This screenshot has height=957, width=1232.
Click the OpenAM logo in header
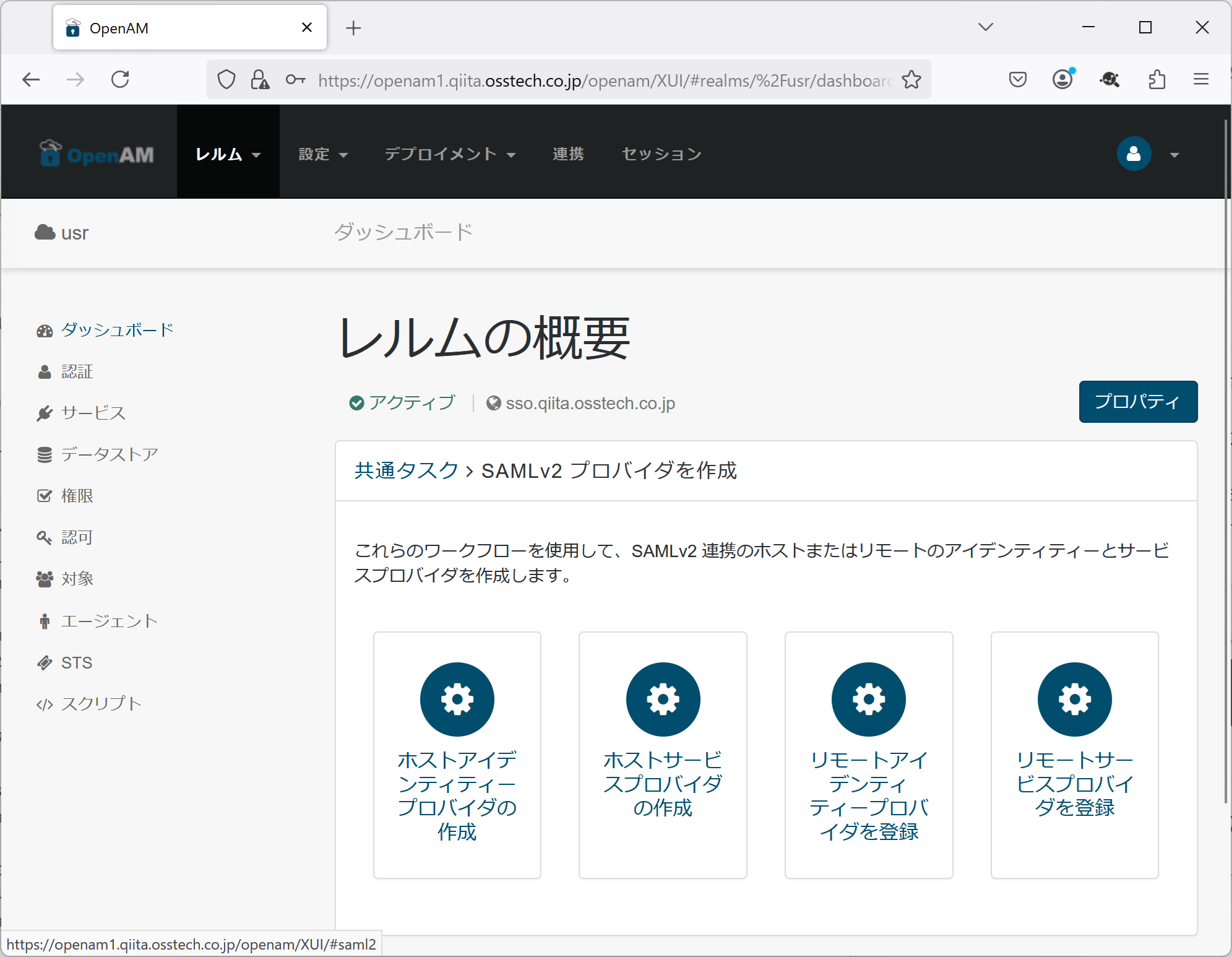(97, 154)
